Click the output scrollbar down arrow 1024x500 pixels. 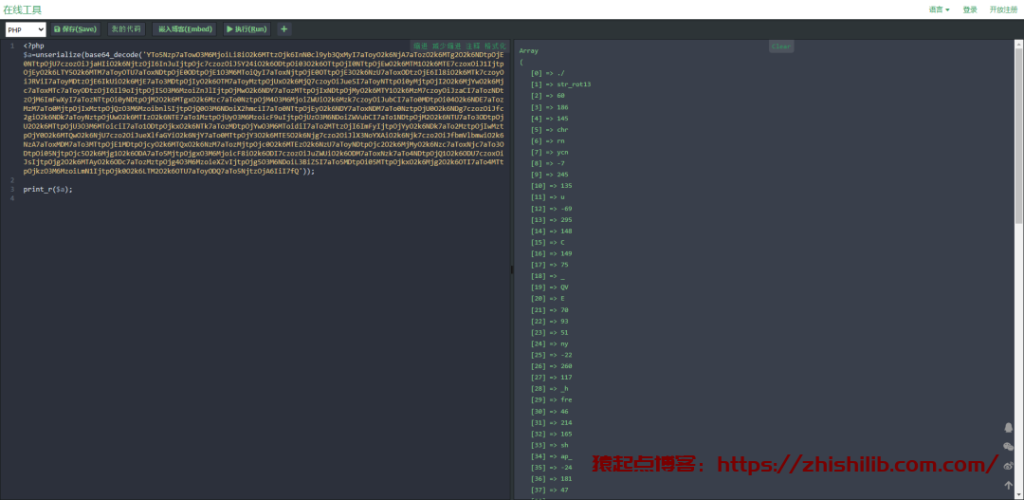pyautogui.click(x=1018, y=496)
